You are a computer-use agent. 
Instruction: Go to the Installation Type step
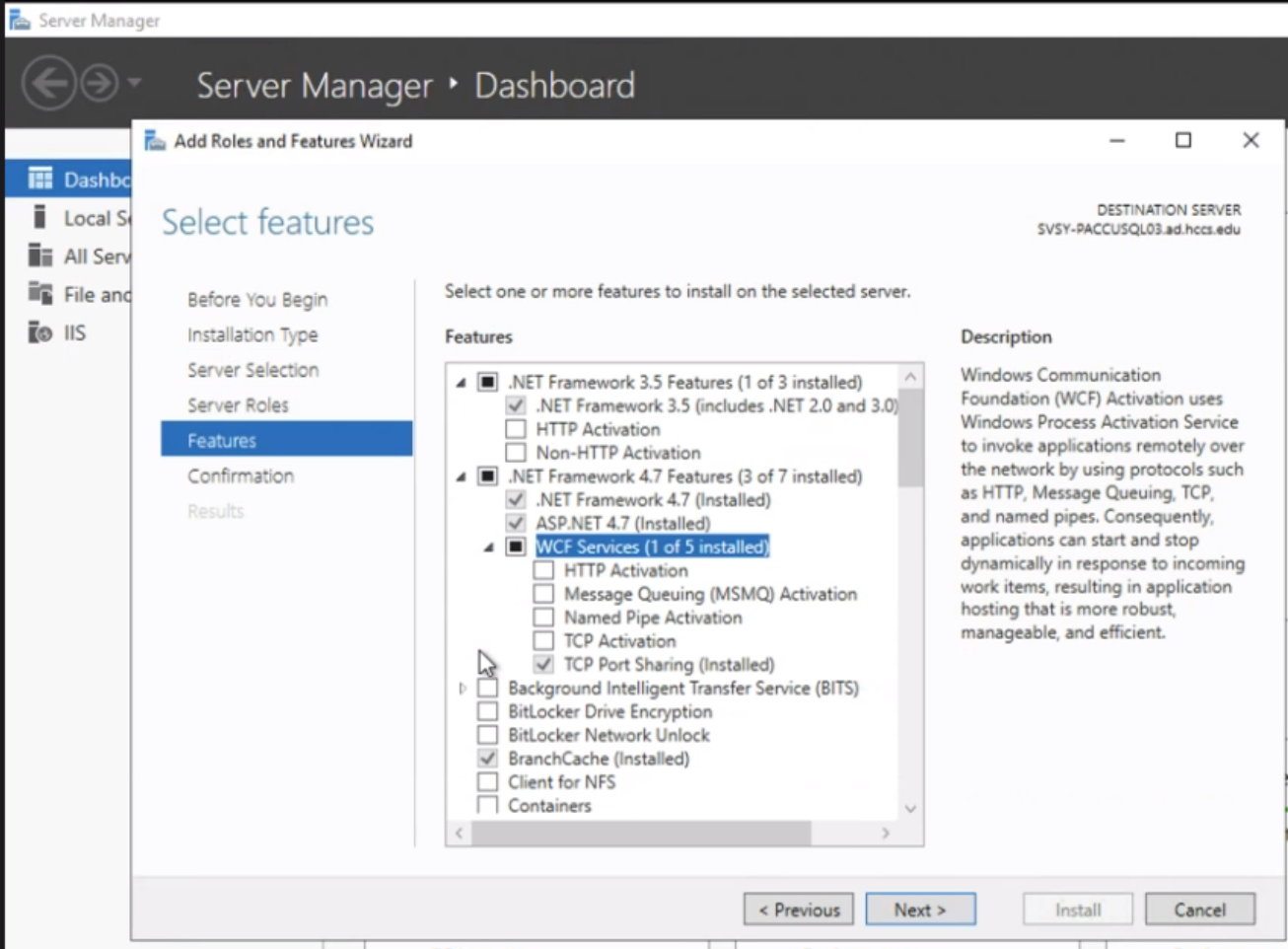[x=252, y=335]
